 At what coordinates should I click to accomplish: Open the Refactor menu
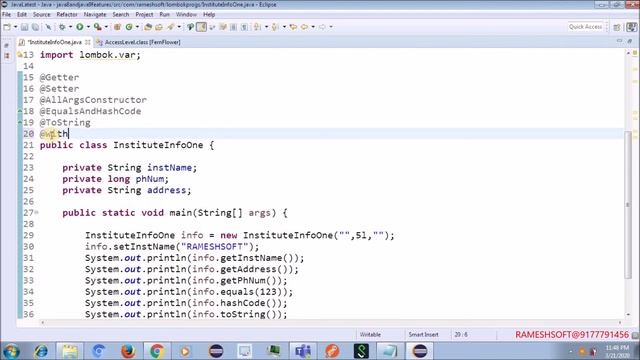[67, 15]
